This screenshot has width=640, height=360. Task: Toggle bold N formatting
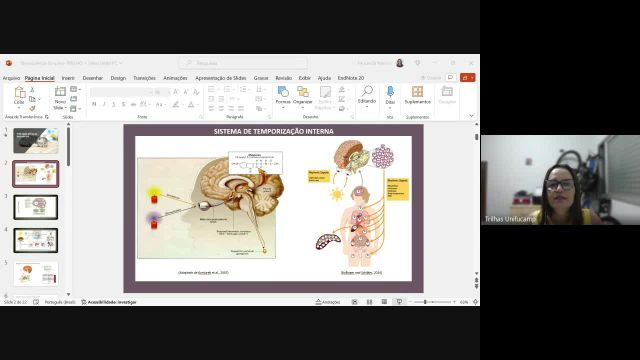94,104
